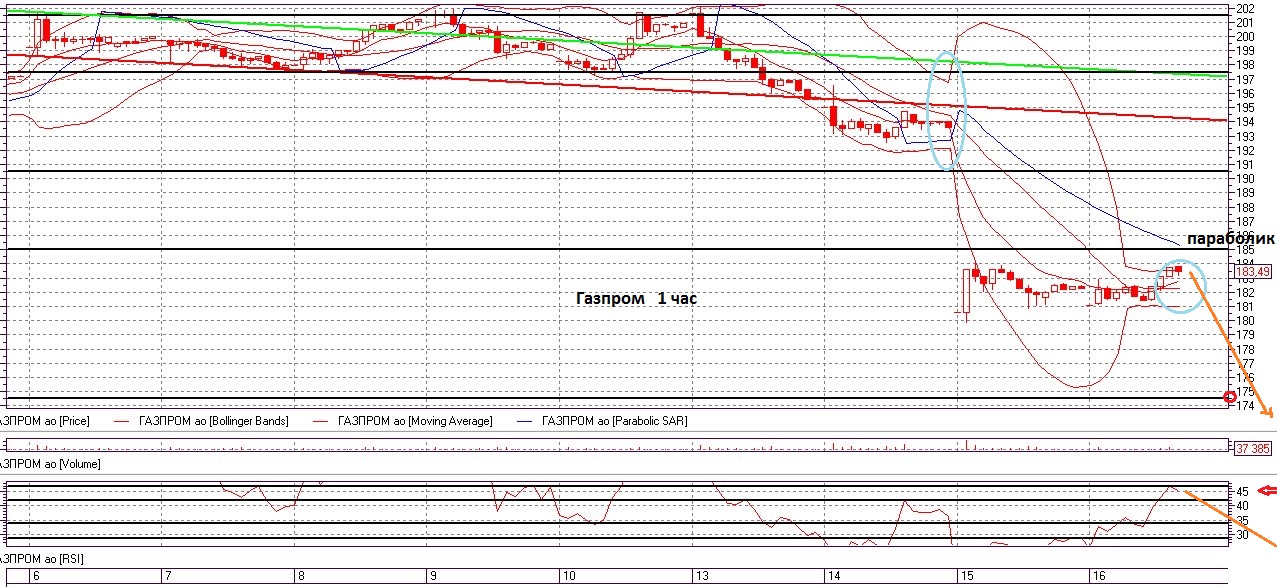Click the ГАЗПРОМ ао [Volume] panel label
The image size is (1277, 587).
click(50, 465)
